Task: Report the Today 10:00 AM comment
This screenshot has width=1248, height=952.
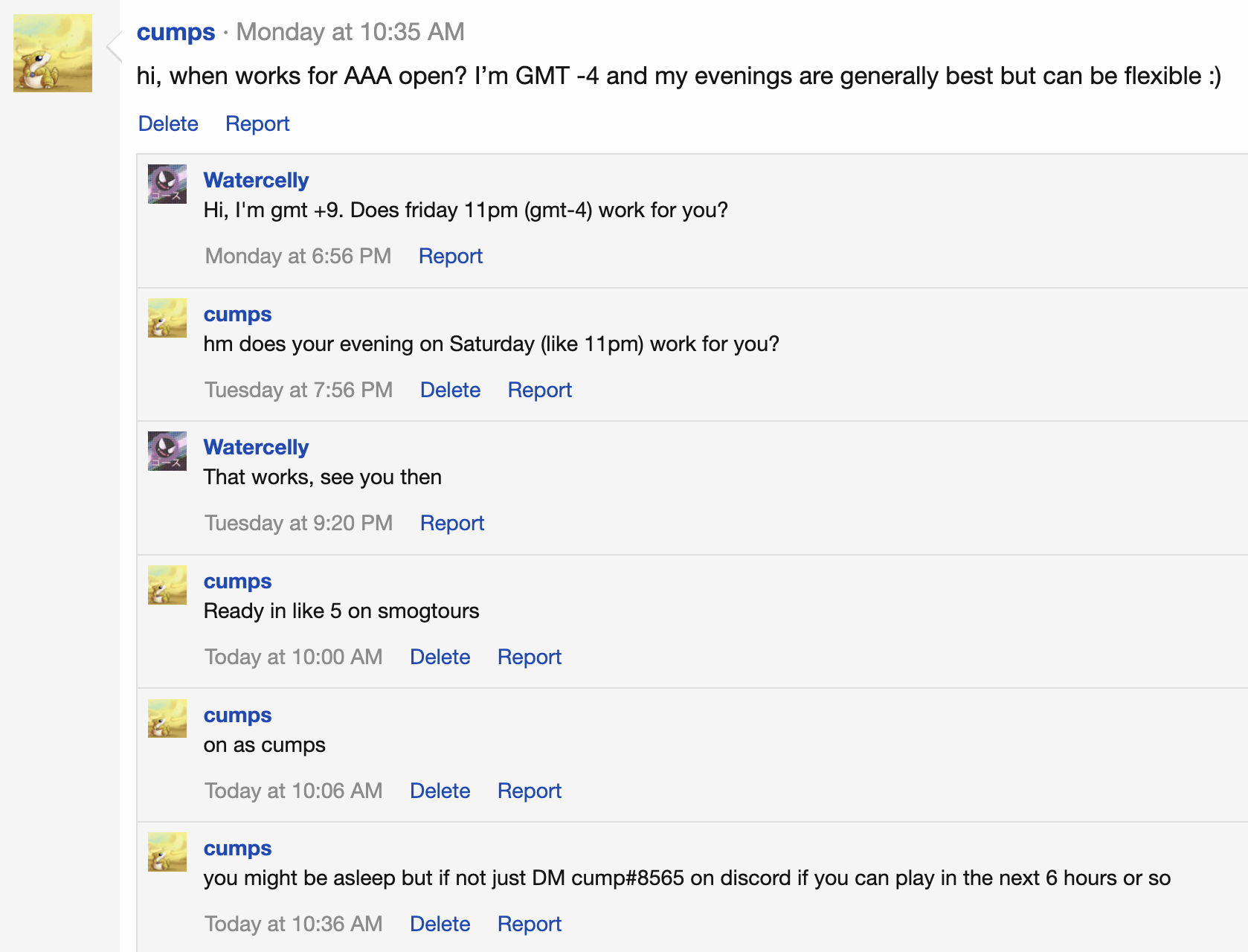Action: click(x=530, y=657)
